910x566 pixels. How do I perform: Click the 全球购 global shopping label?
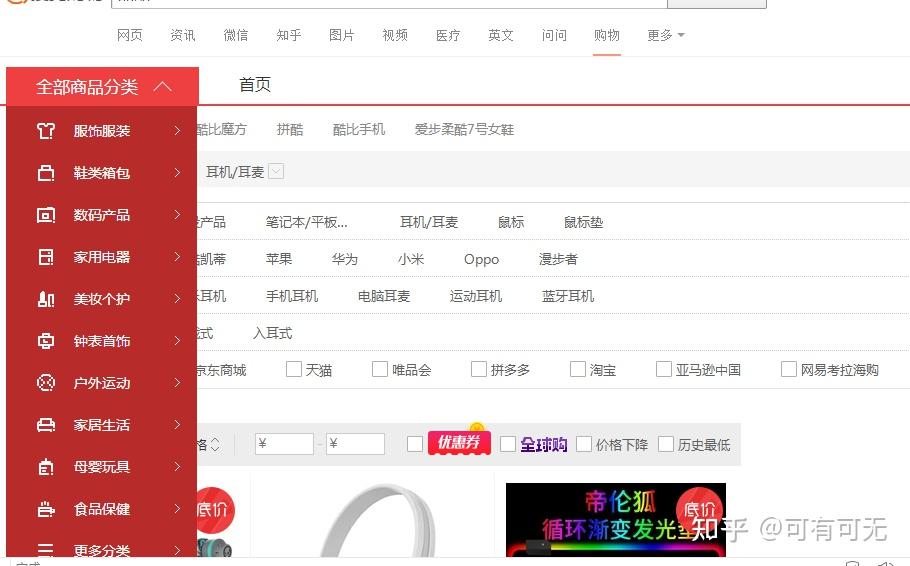(x=543, y=445)
